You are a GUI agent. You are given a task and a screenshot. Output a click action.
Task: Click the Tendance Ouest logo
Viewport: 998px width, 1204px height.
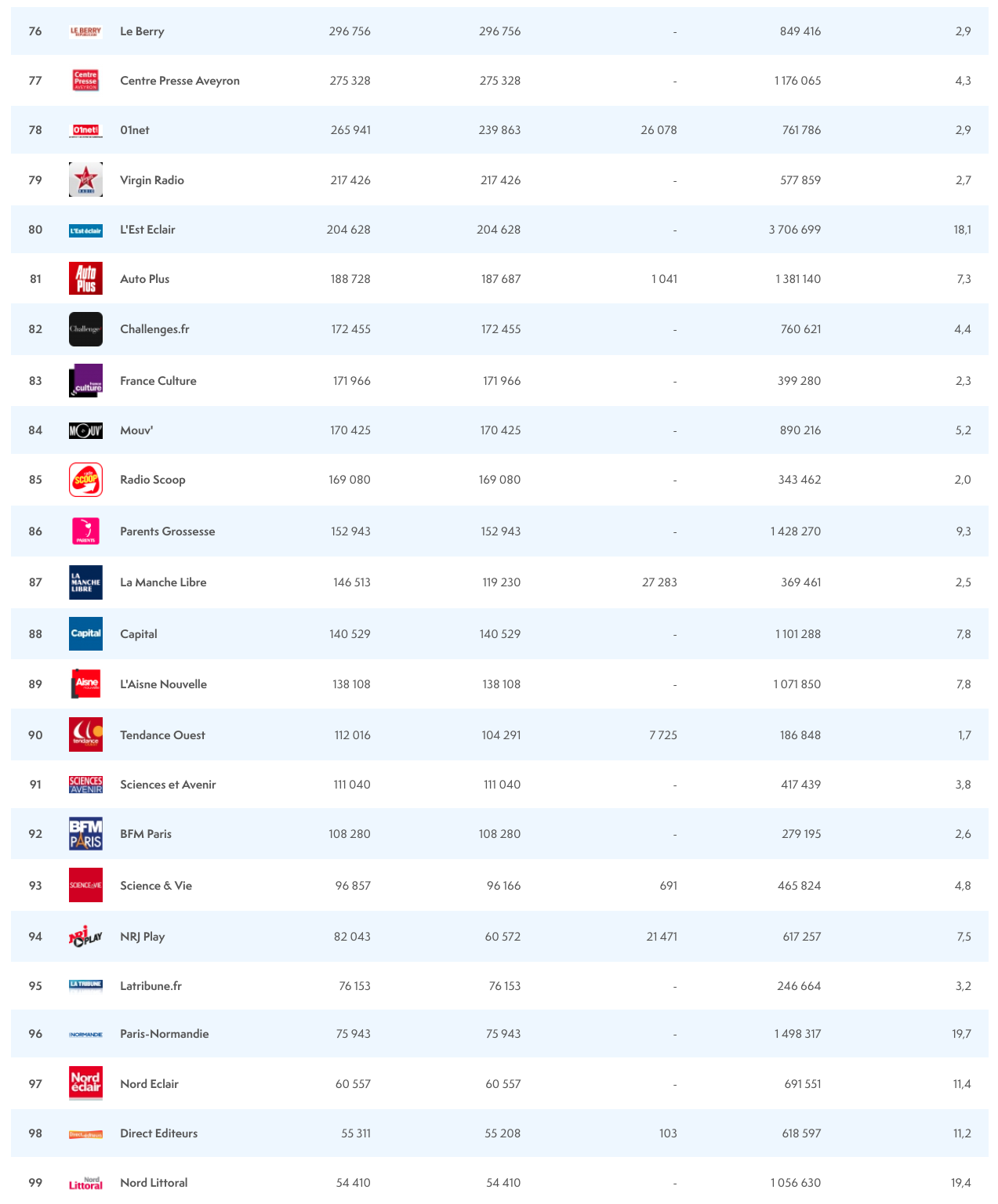tap(85, 735)
